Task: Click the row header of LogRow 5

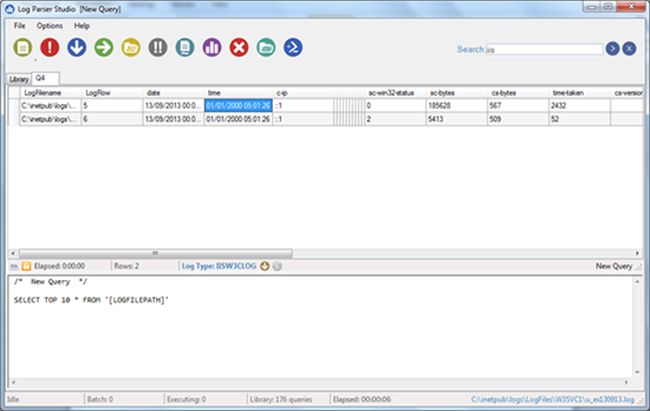Action: coord(14,106)
